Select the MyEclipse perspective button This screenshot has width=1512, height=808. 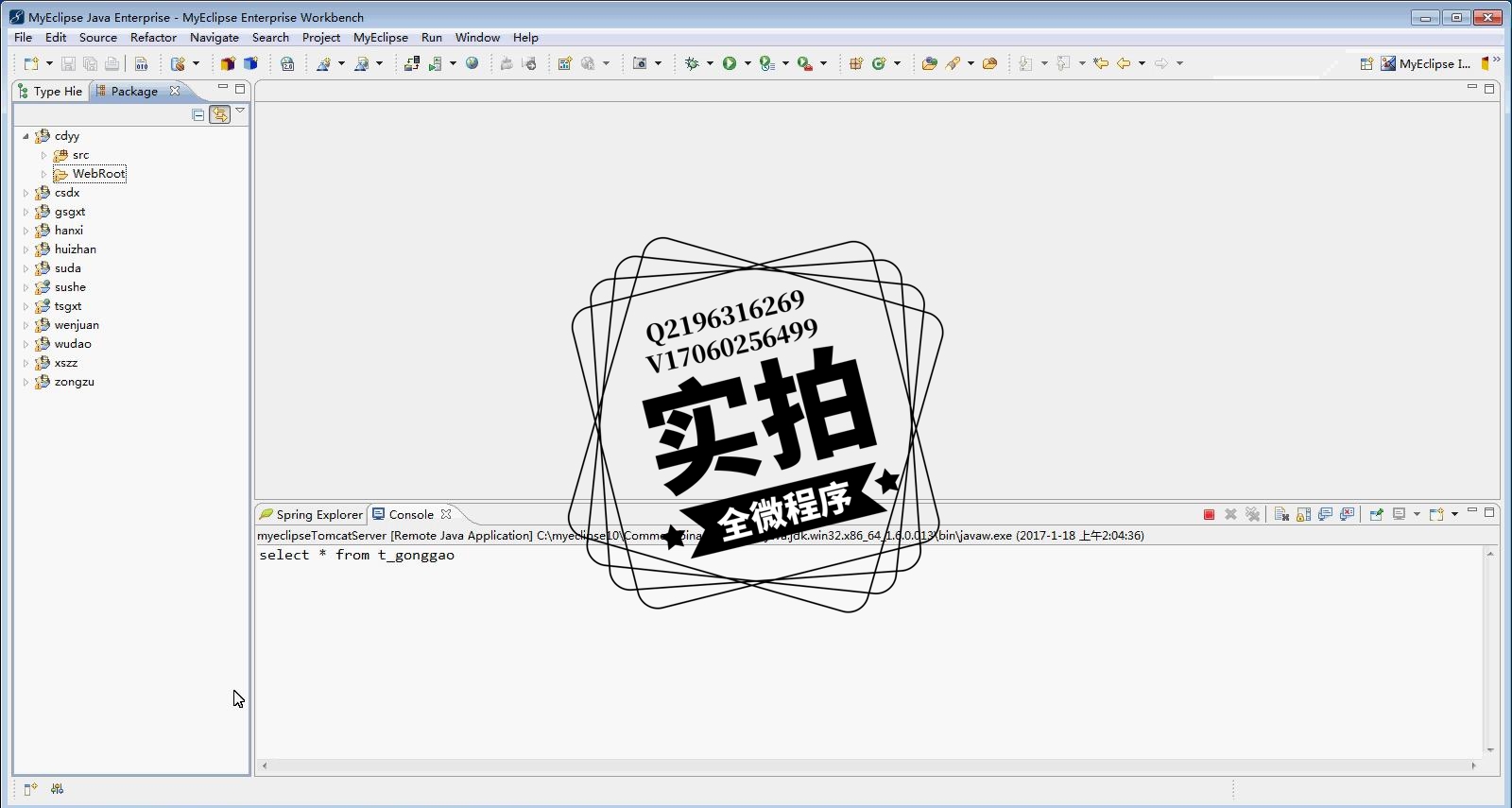(1426, 63)
